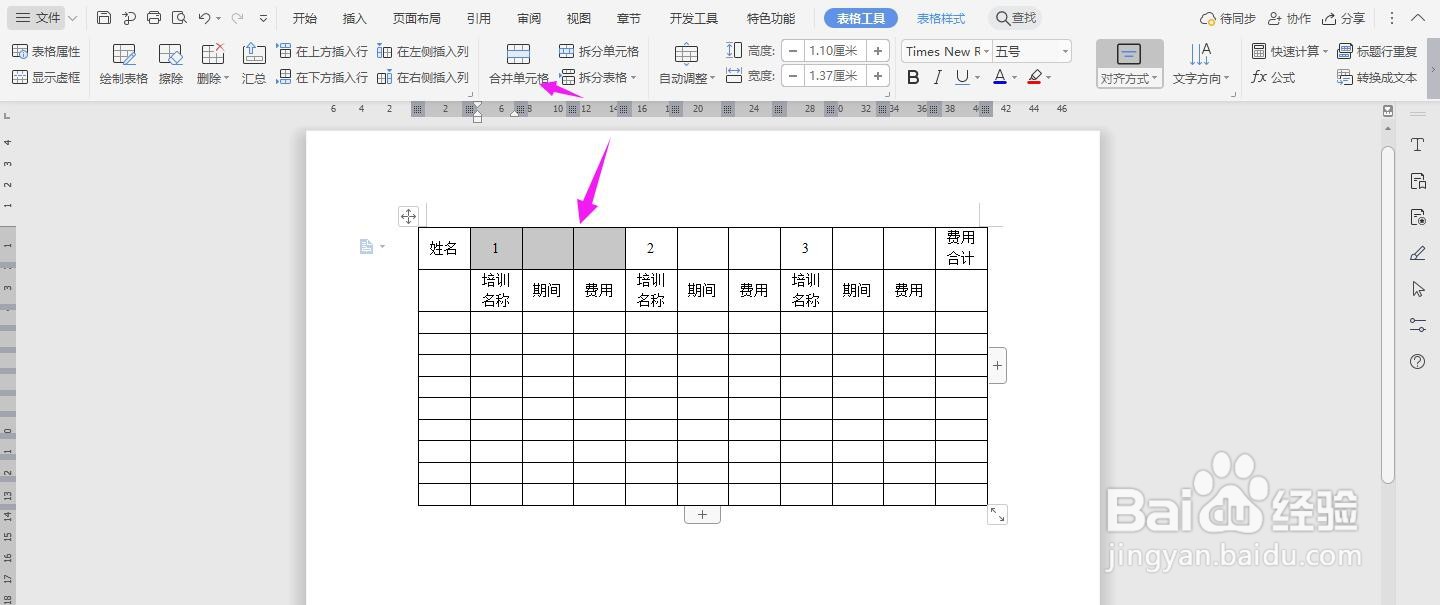
Task: Open 表格属性 table properties
Action: click(46, 50)
